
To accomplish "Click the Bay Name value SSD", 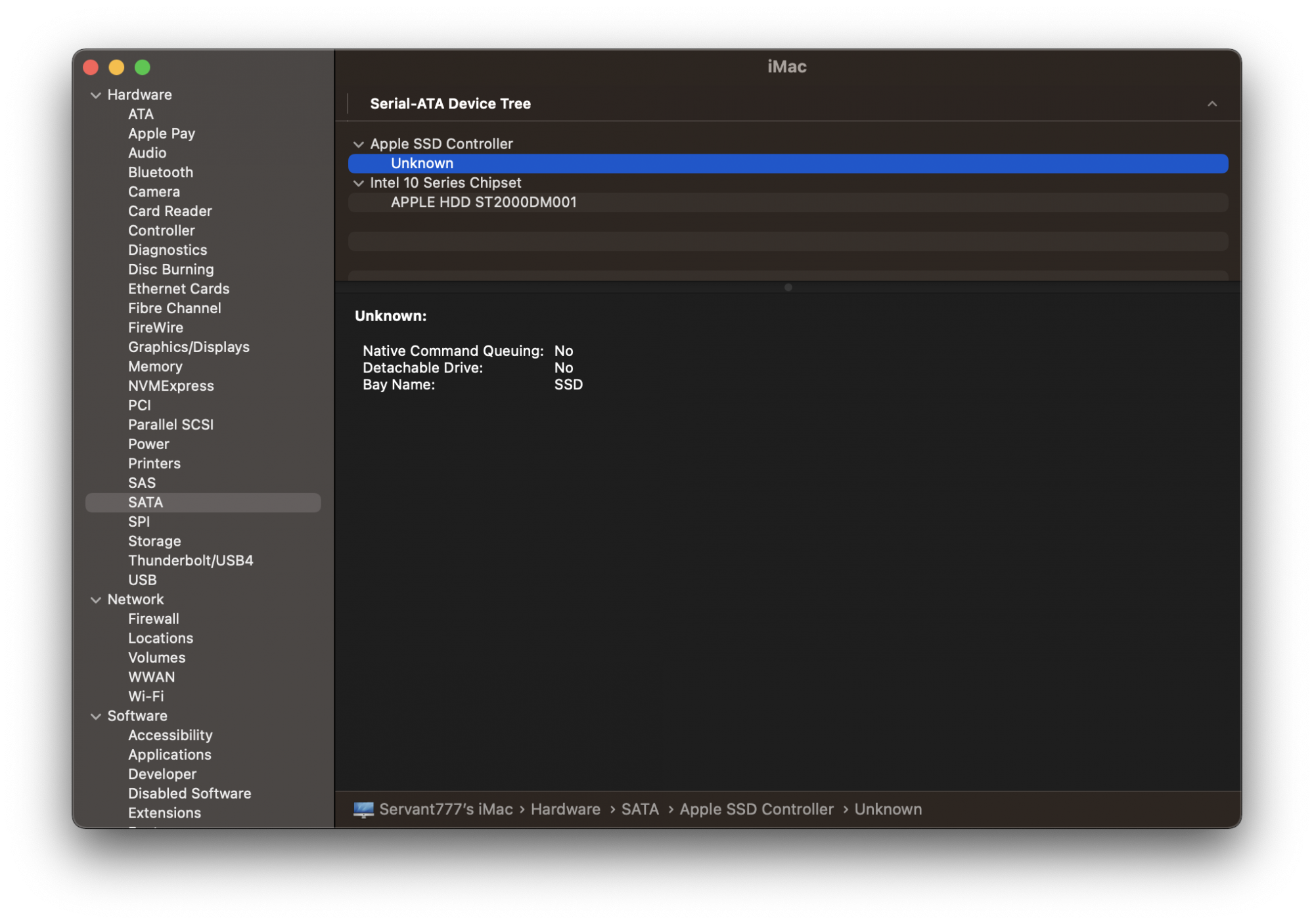I will (x=568, y=385).
